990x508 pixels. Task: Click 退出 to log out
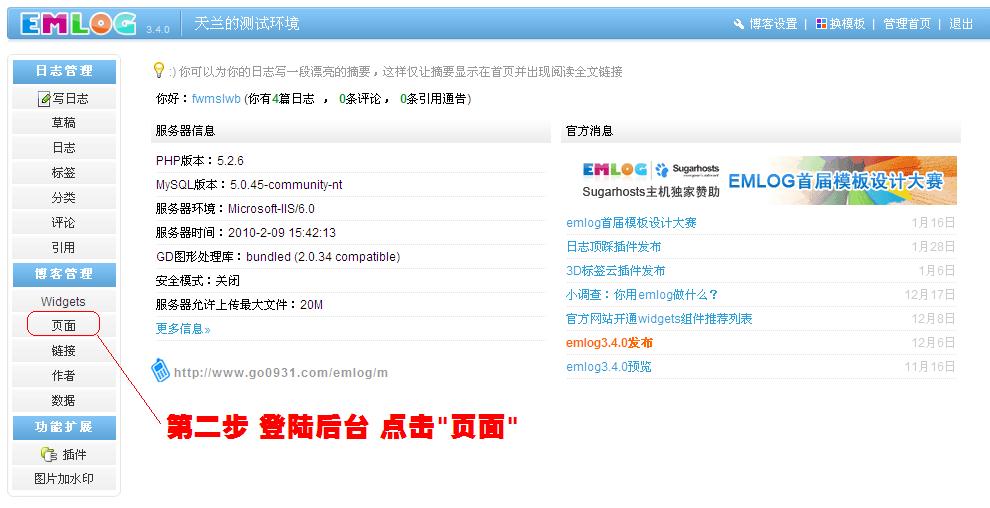tap(961, 24)
